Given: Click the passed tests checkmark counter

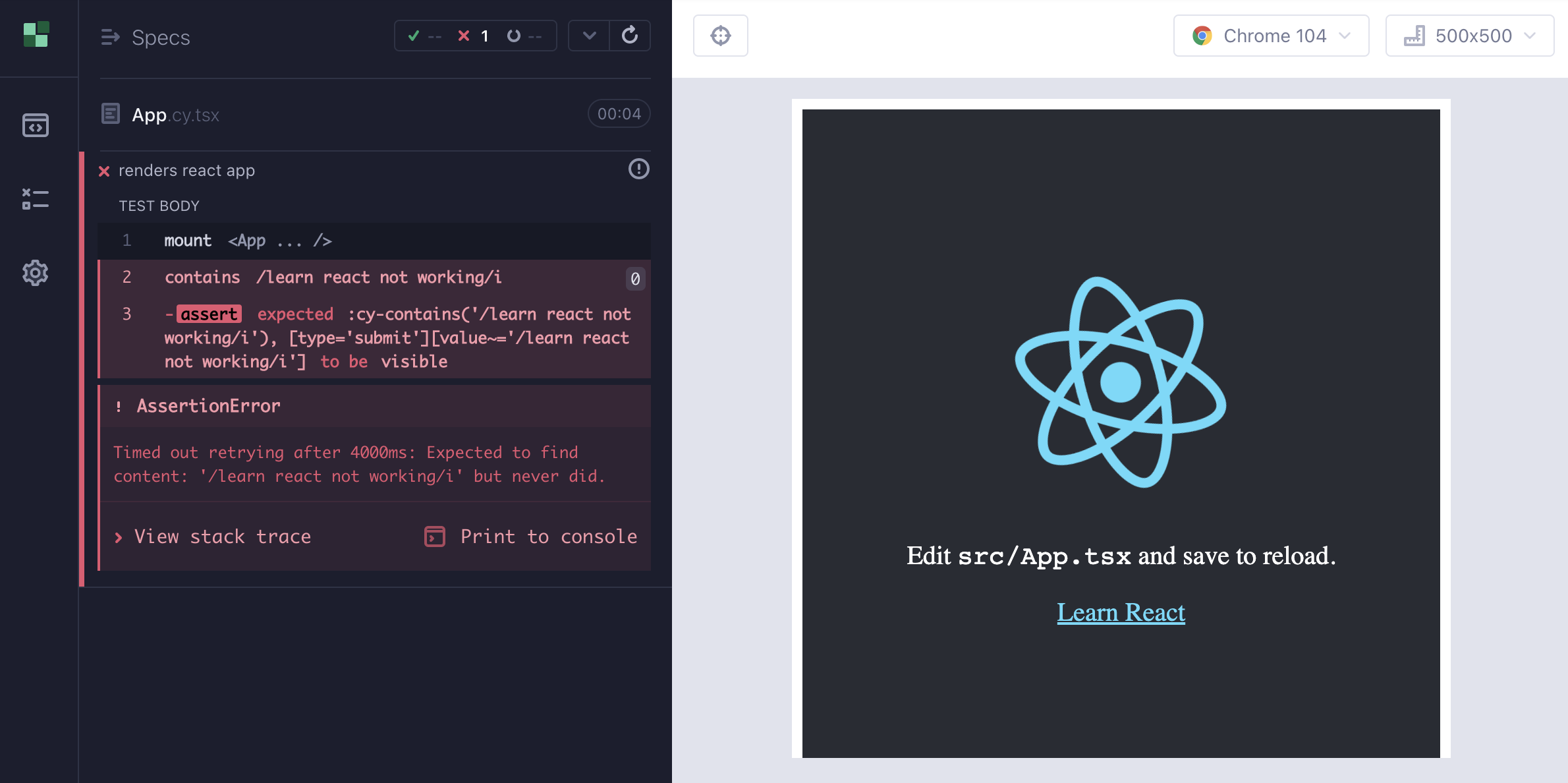Looking at the screenshot, I should tap(424, 36).
